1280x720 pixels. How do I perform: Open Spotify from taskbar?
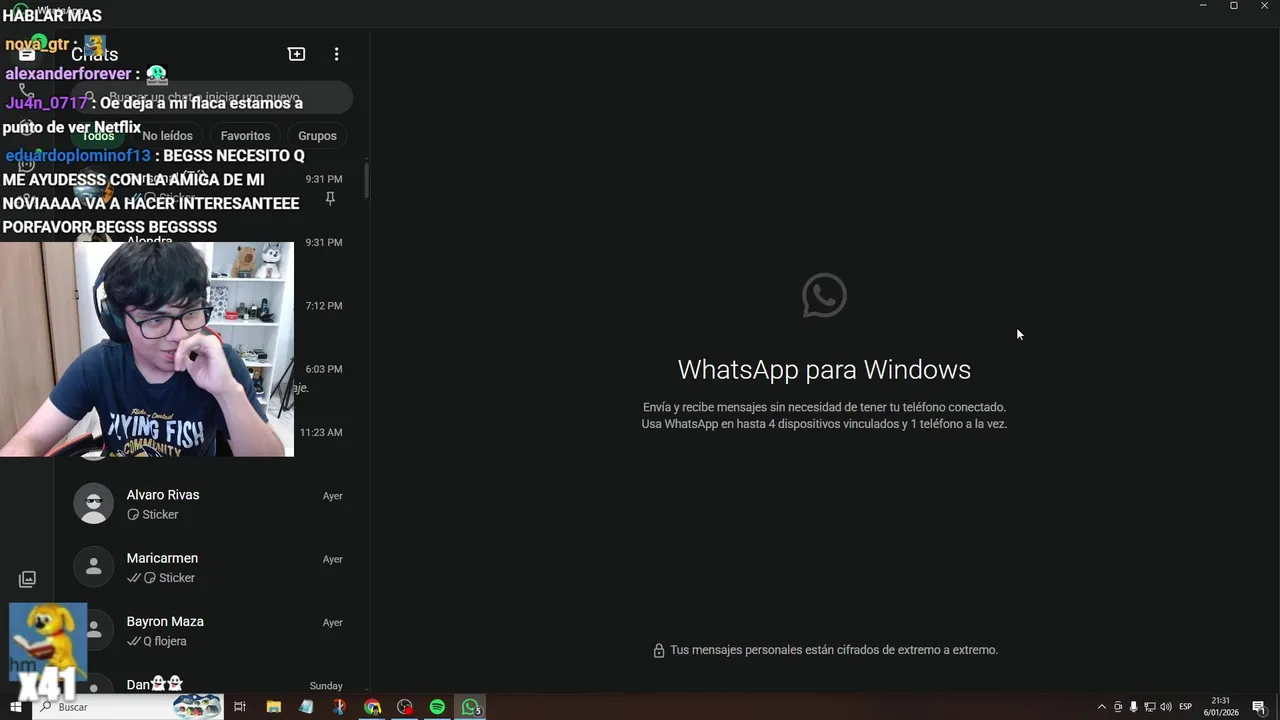437,707
